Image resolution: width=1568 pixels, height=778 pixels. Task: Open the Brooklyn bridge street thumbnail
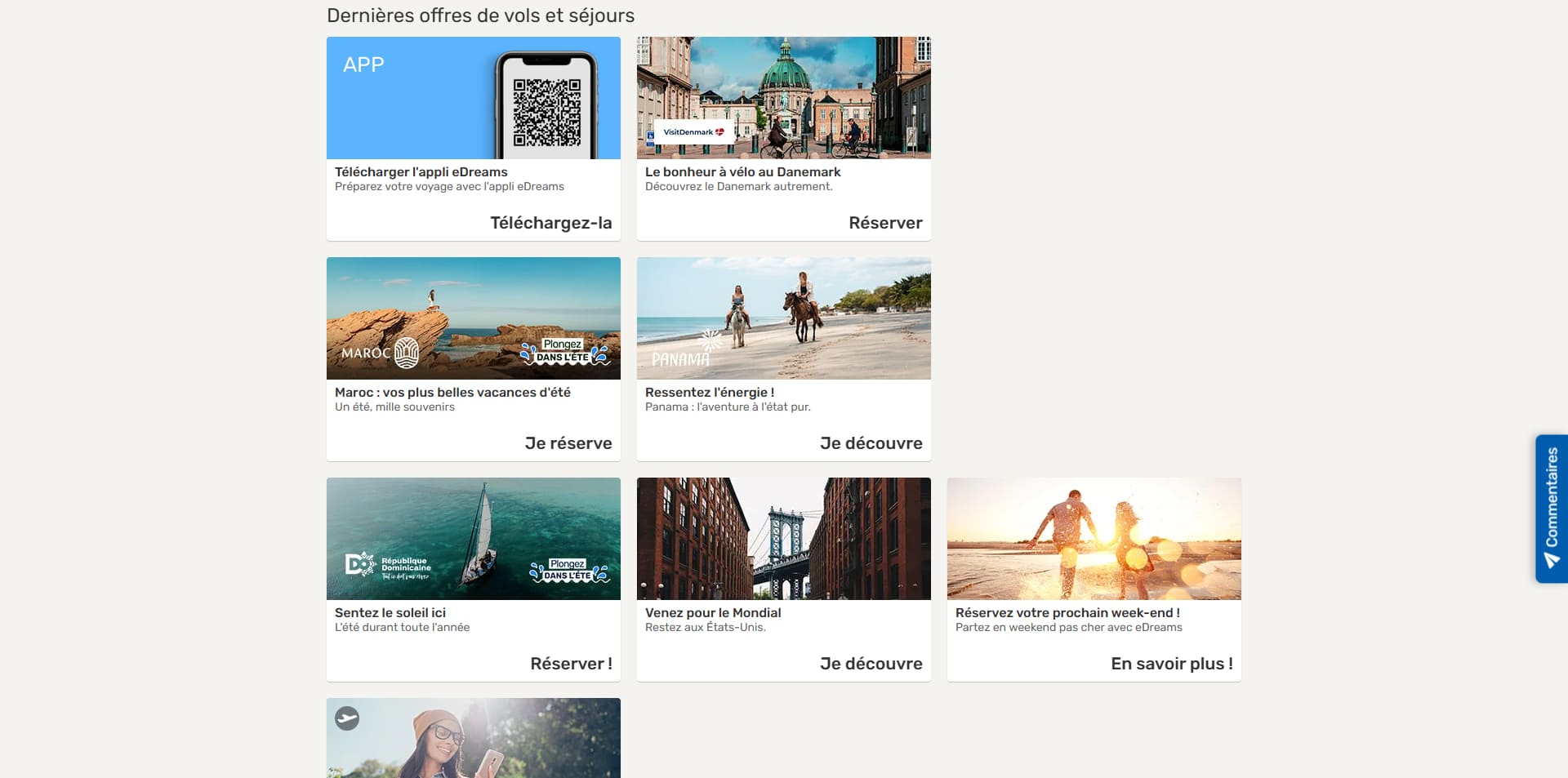pyautogui.click(x=784, y=539)
